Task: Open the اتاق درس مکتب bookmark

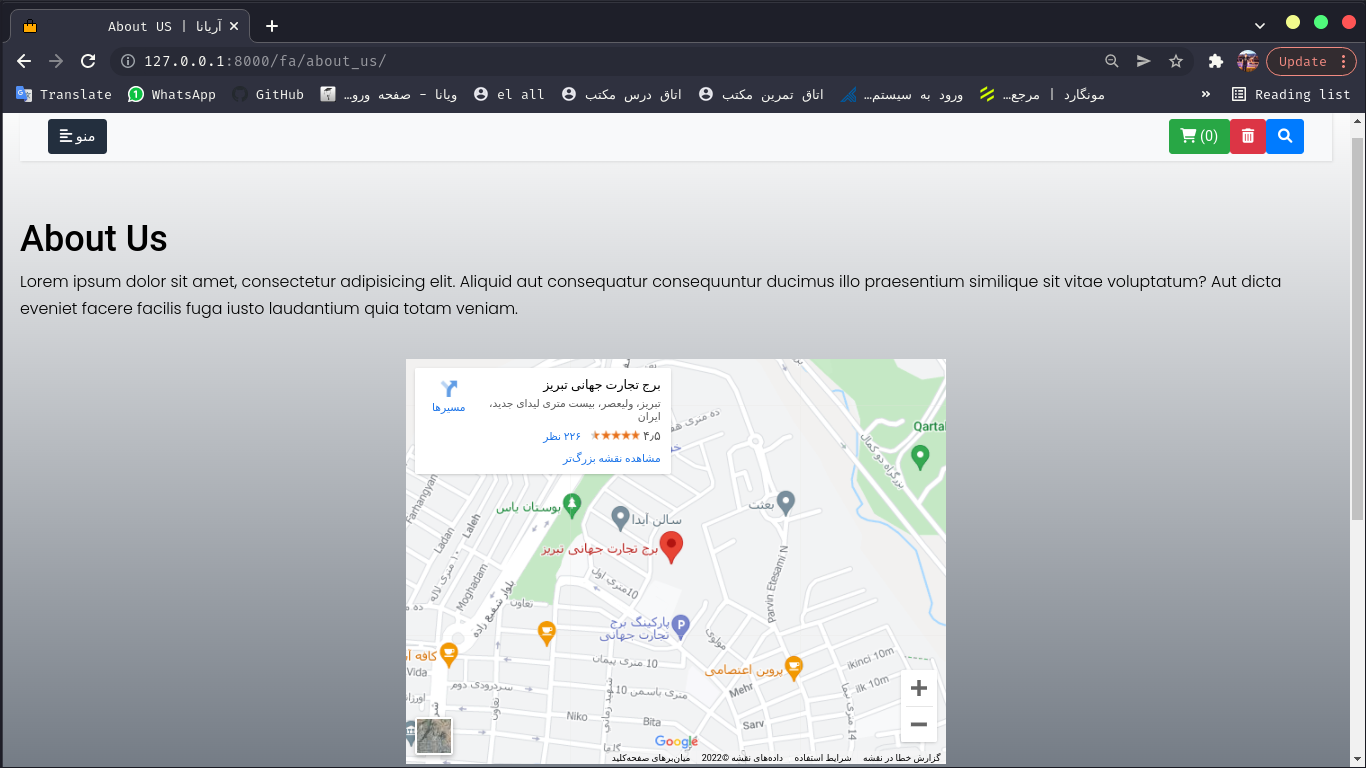Action: point(622,94)
